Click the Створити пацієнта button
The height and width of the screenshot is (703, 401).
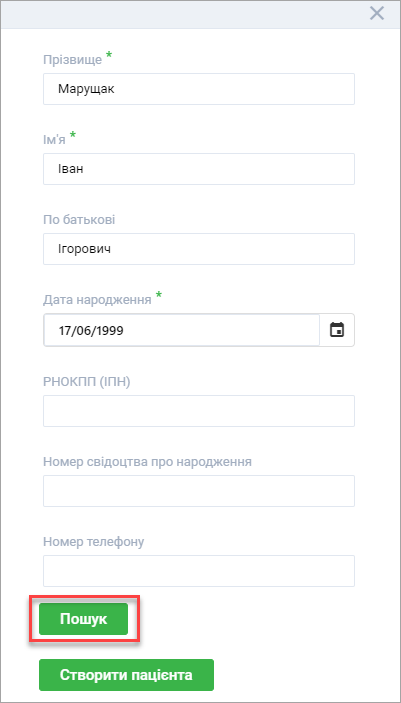pyautogui.click(x=126, y=675)
